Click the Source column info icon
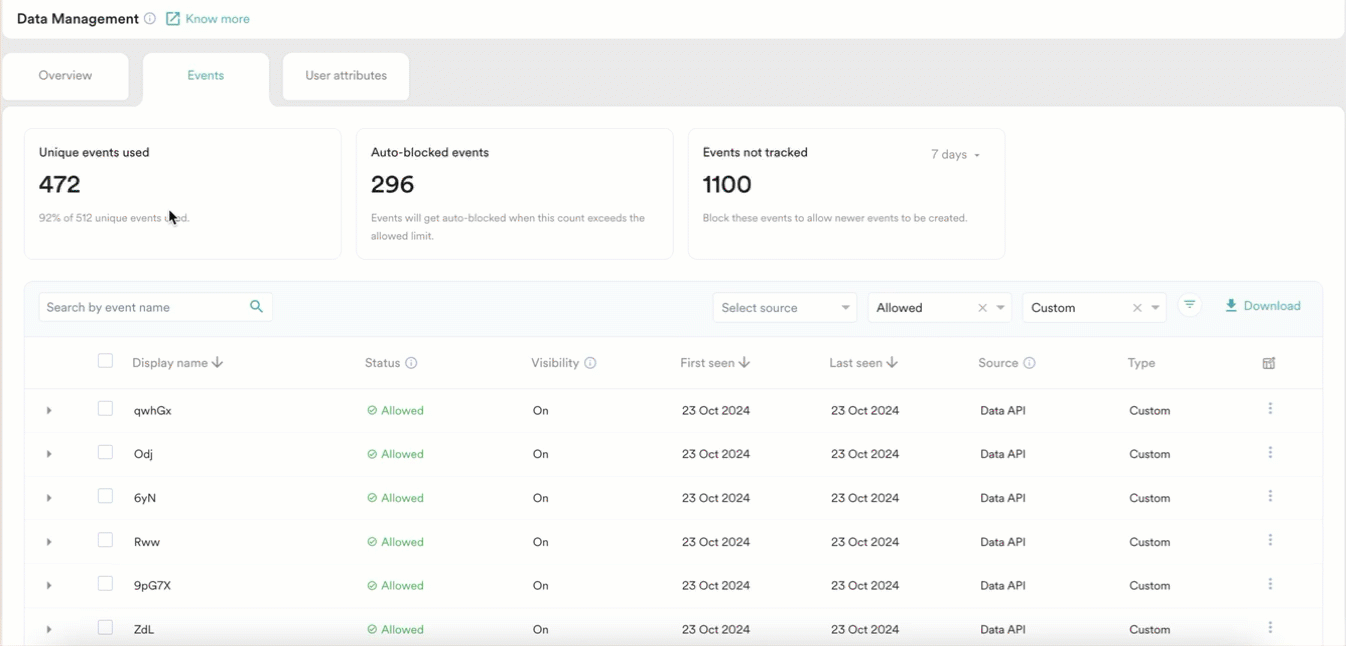The image size is (1346, 646). point(1029,363)
